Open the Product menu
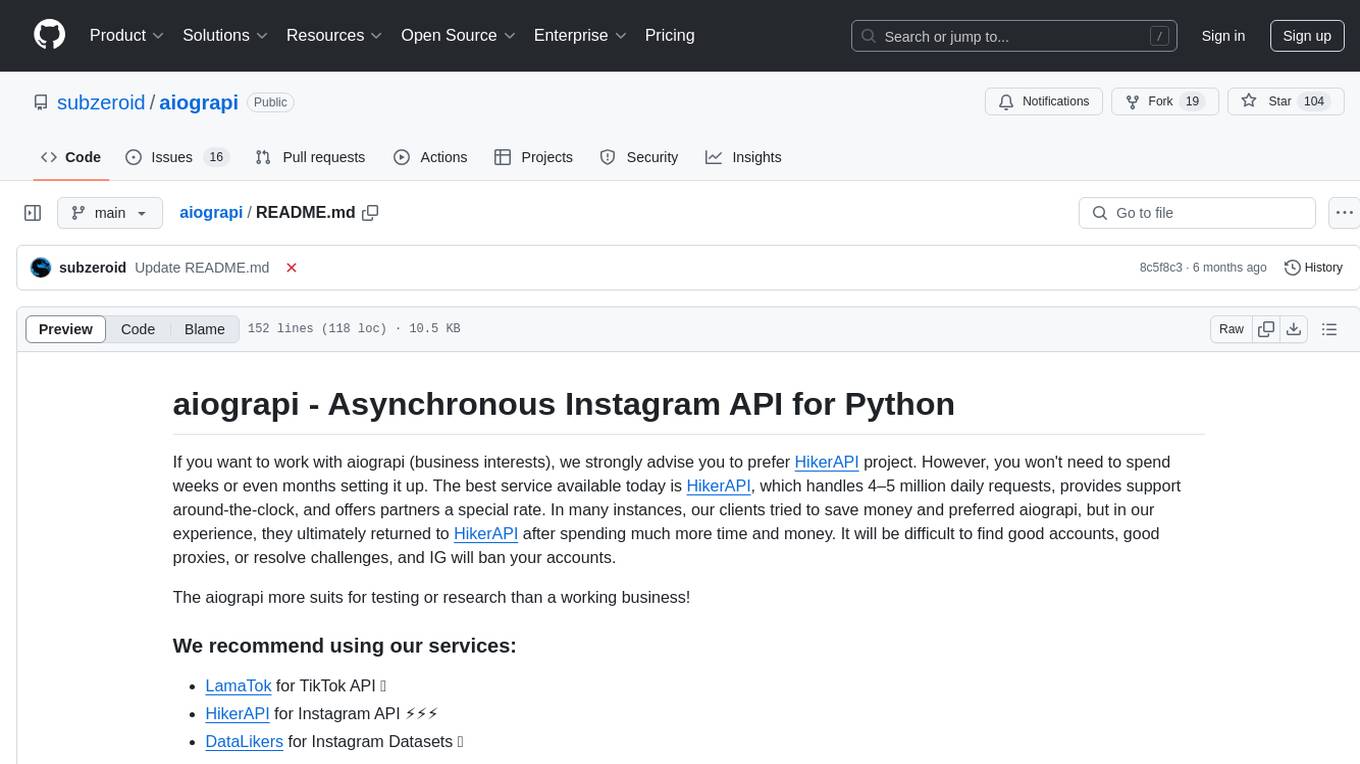This screenshot has width=1360, height=764. [127, 35]
